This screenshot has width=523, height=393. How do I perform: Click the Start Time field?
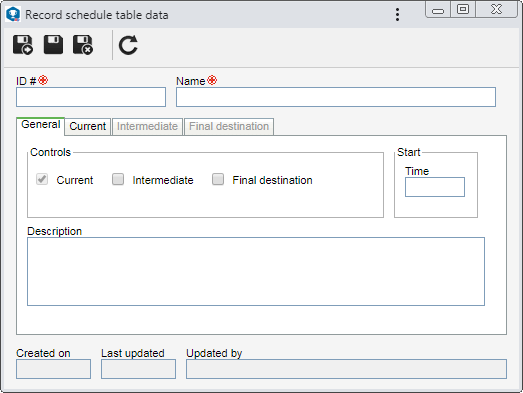click(x=435, y=187)
